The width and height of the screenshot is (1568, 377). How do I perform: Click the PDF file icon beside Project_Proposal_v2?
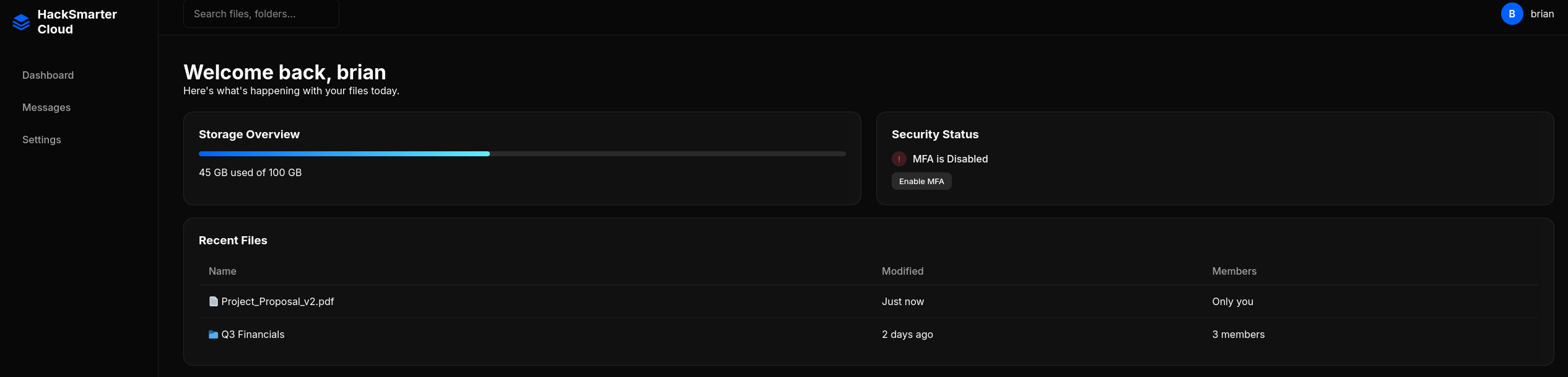pyautogui.click(x=214, y=301)
